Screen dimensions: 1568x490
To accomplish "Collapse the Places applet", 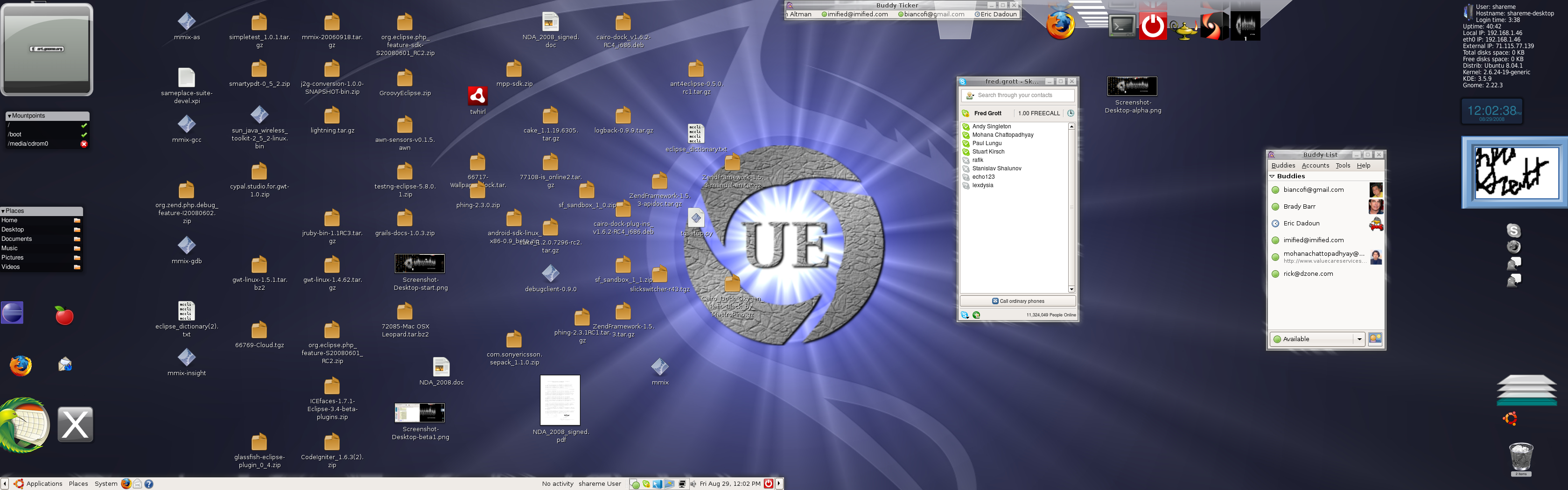I will pyautogui.click(x=3, y=211).
